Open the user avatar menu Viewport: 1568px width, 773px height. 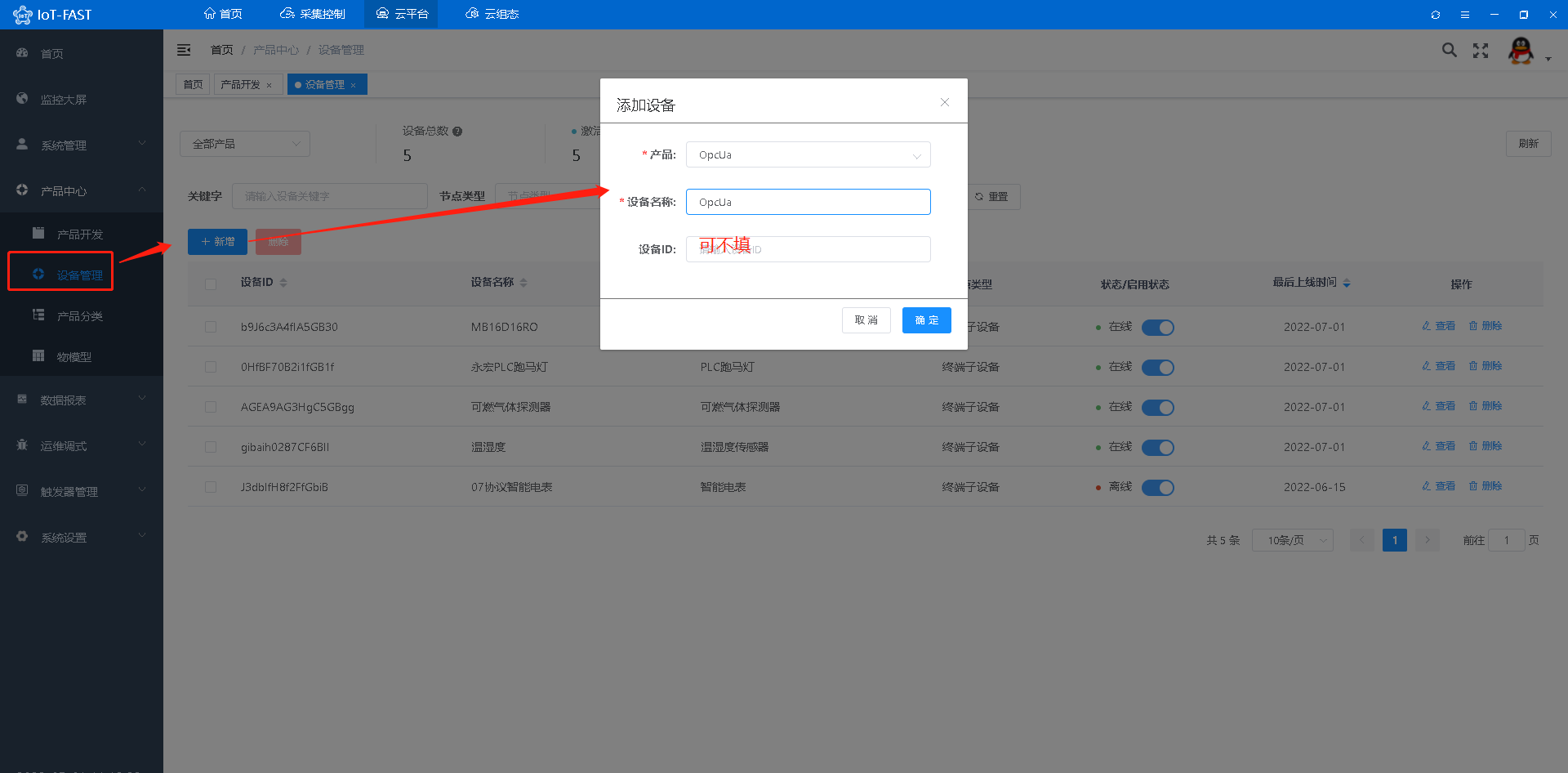(1521, 51)
